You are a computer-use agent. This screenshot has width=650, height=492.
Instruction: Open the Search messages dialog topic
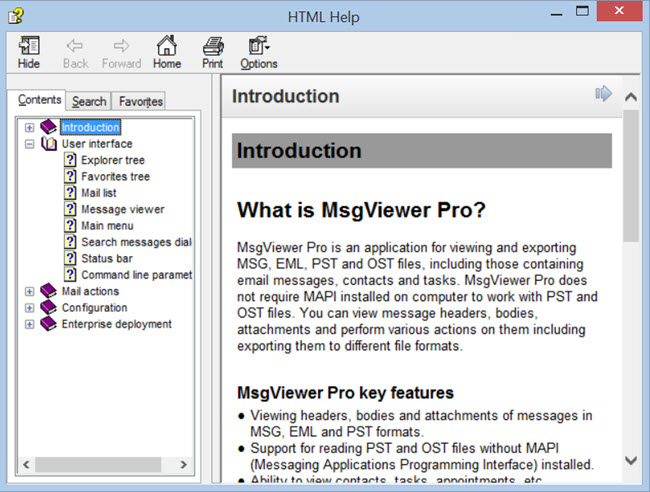(x=136, y=242)
